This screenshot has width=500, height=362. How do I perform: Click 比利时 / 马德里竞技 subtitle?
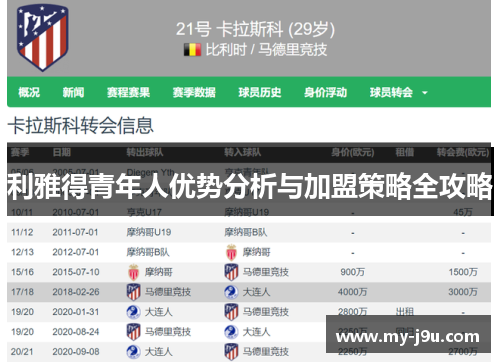266,50
